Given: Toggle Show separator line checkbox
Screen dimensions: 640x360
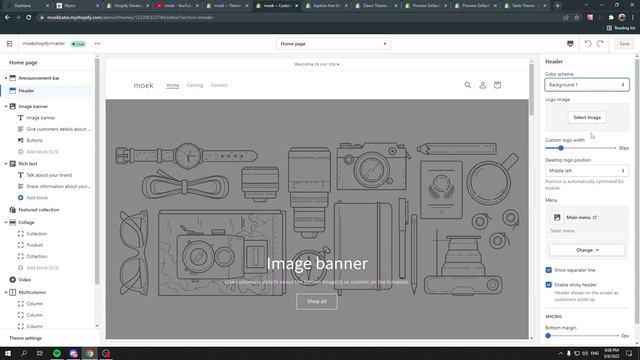Looking at the screenshot, I should (549, 270).
